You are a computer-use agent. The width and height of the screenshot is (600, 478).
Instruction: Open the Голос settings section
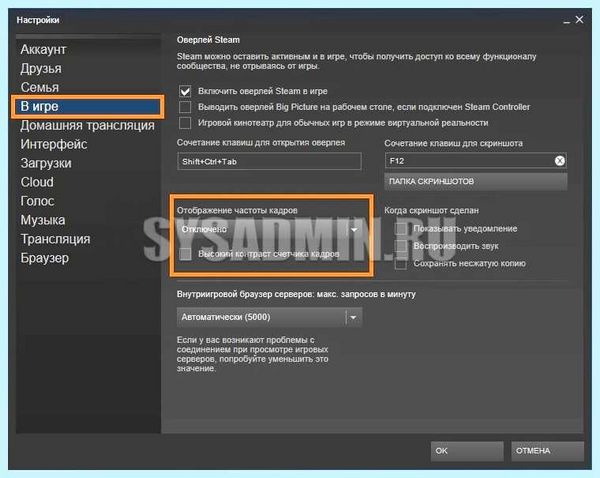tap(38, 201)
